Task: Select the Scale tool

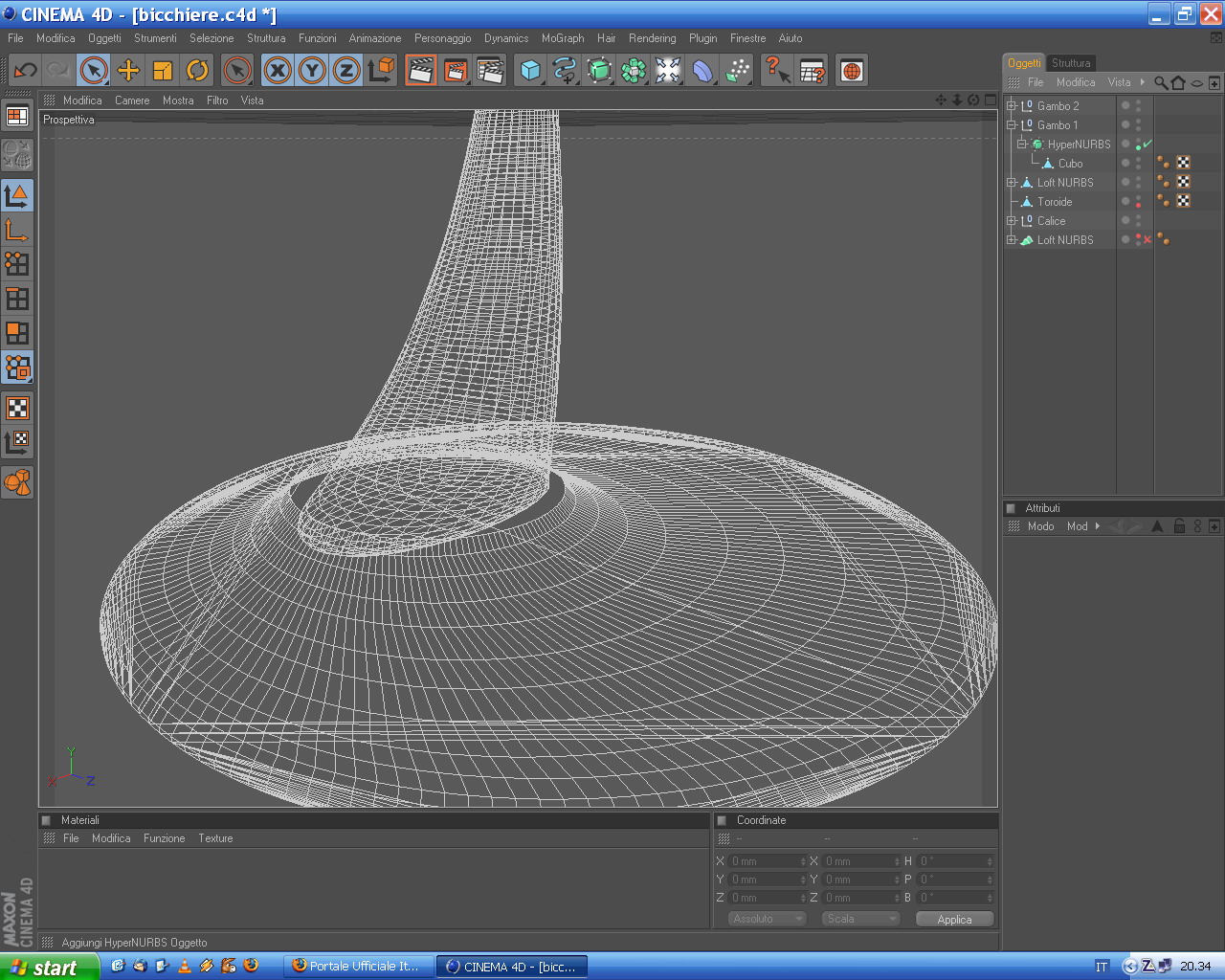Action: 163,70
